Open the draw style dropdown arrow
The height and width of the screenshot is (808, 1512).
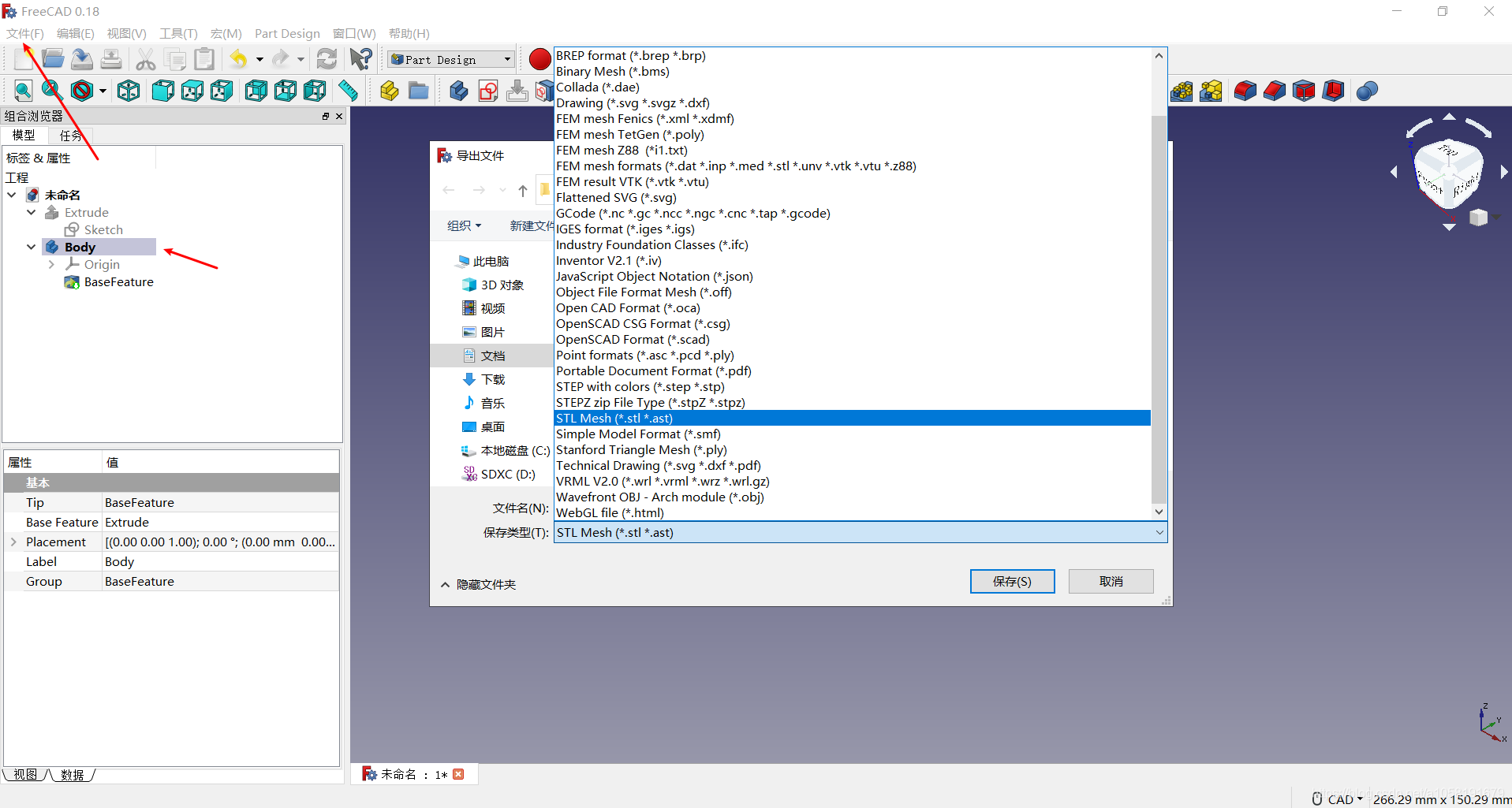pos(103,91)
